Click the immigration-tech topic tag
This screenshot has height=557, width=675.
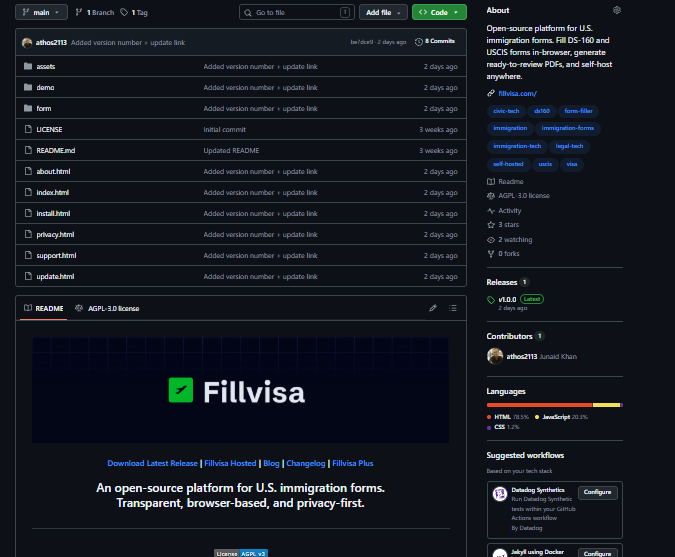[517, 146]
